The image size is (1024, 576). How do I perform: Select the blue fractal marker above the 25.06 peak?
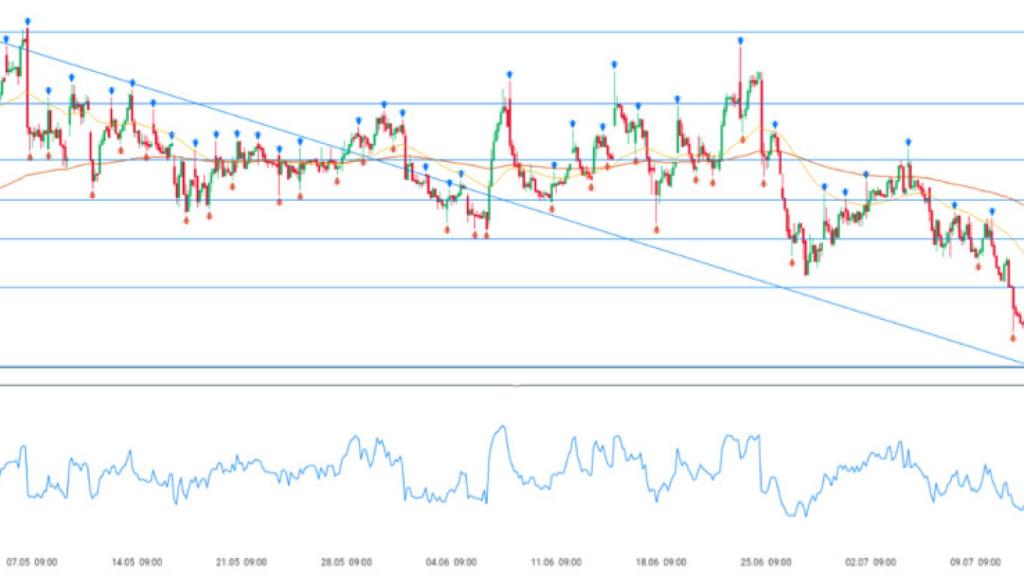(741, 40)
